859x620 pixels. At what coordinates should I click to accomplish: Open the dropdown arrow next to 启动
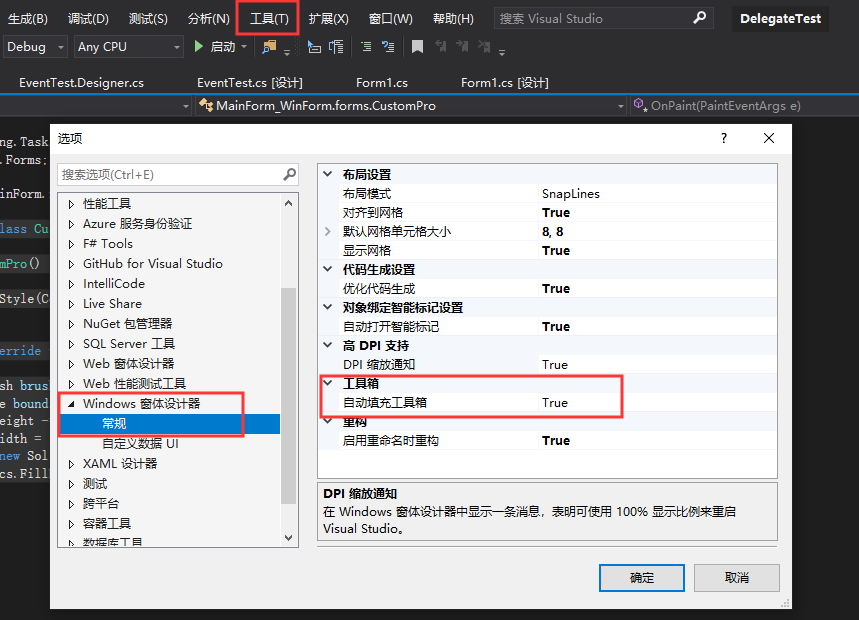click(244, 47)
